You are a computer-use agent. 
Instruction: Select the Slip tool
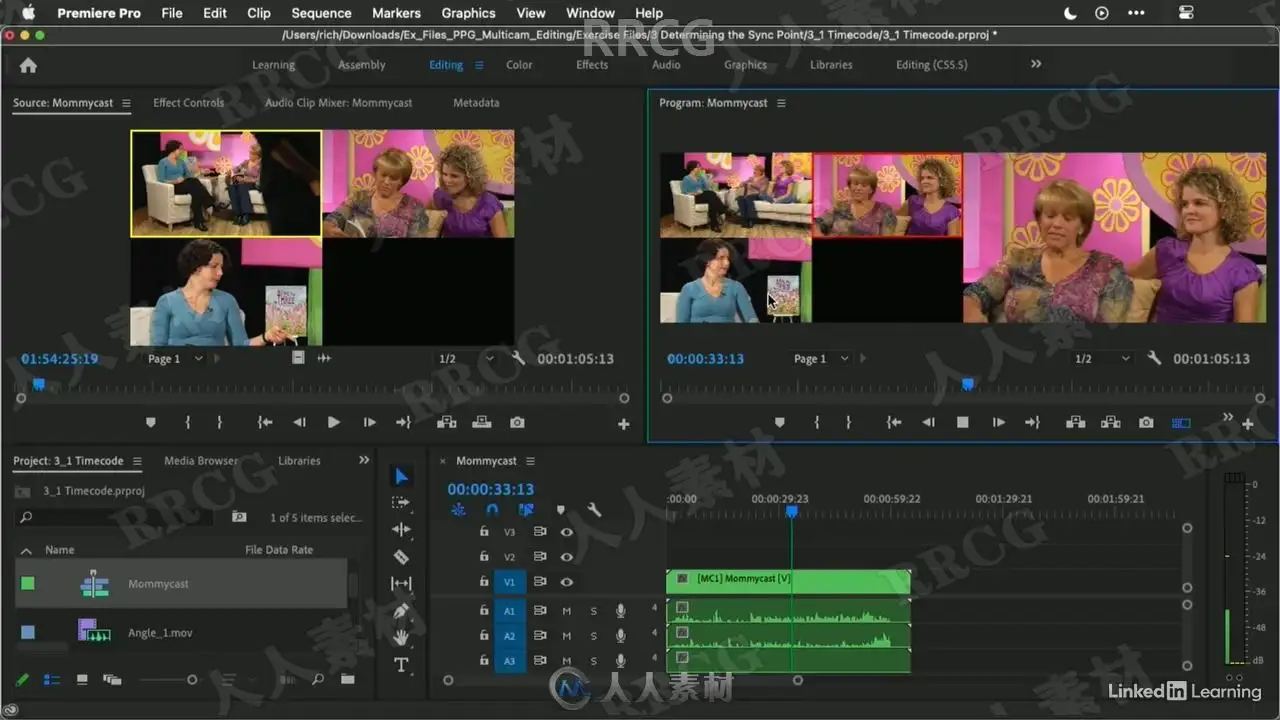401,584
